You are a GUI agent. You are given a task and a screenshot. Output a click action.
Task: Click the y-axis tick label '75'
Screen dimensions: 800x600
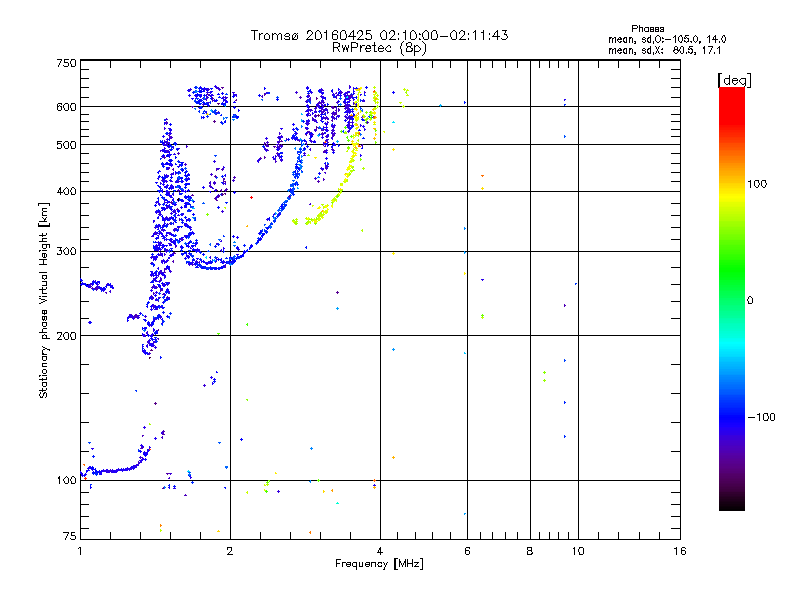coord(69,536)
